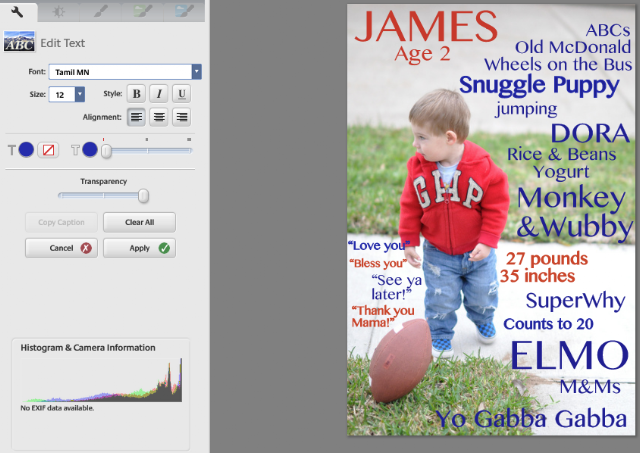Image resolution: width=640 pixels, height=453 pixels.
Task: Select the "Rice & Beans" text on photo
Action: tap(561, 154)
